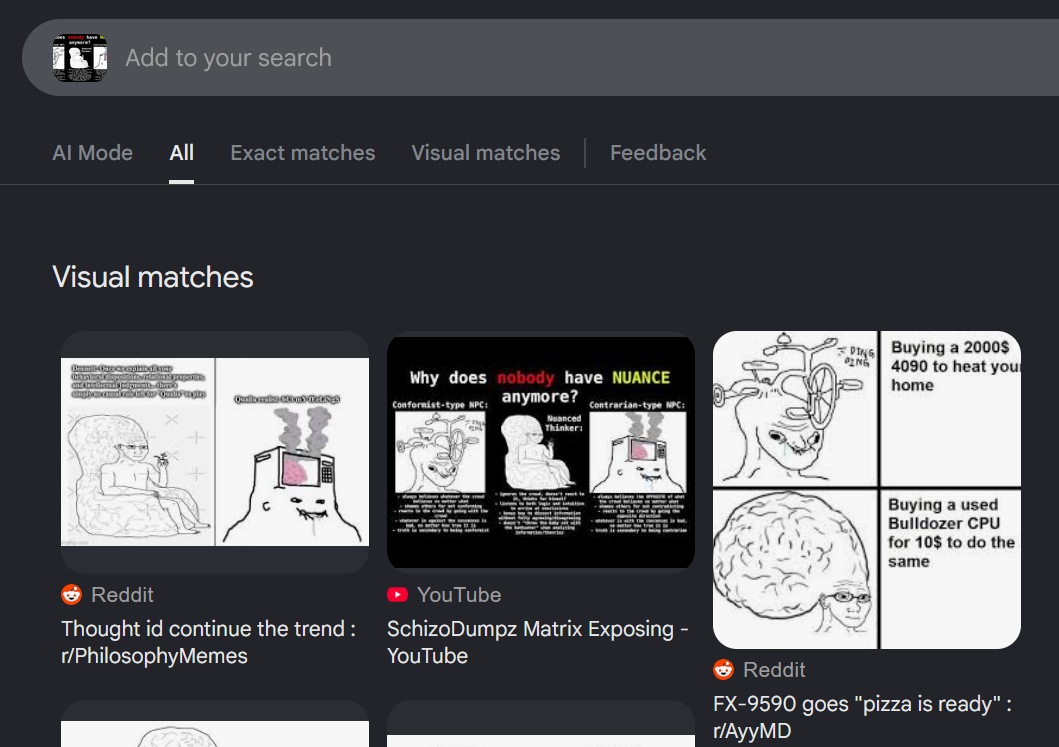Click the Reddit icon above AyyMD result
Screen dimensions: 1059x747
[723, 669]
